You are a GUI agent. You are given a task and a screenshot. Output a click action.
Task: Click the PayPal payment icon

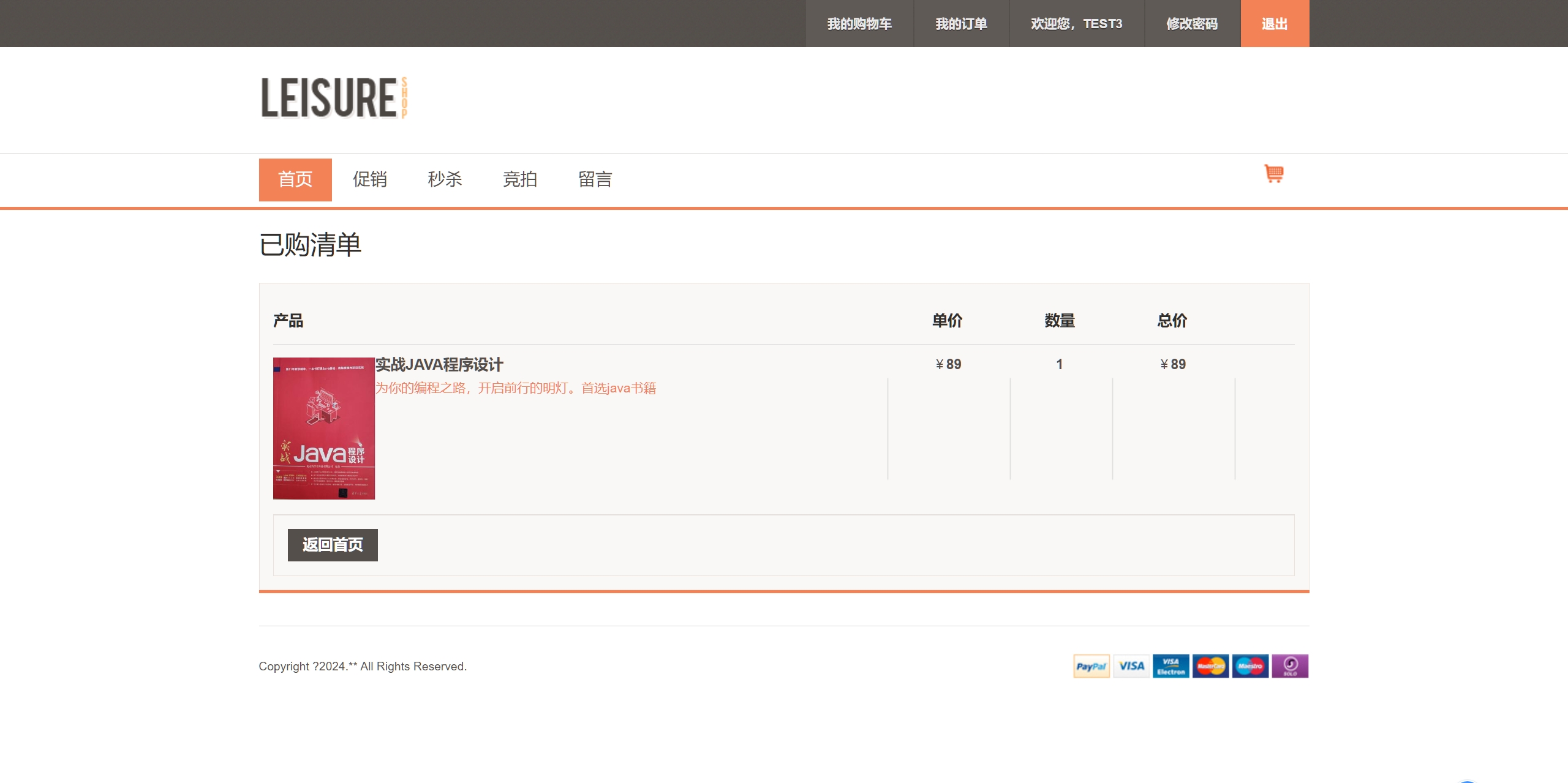[1091, 666]
